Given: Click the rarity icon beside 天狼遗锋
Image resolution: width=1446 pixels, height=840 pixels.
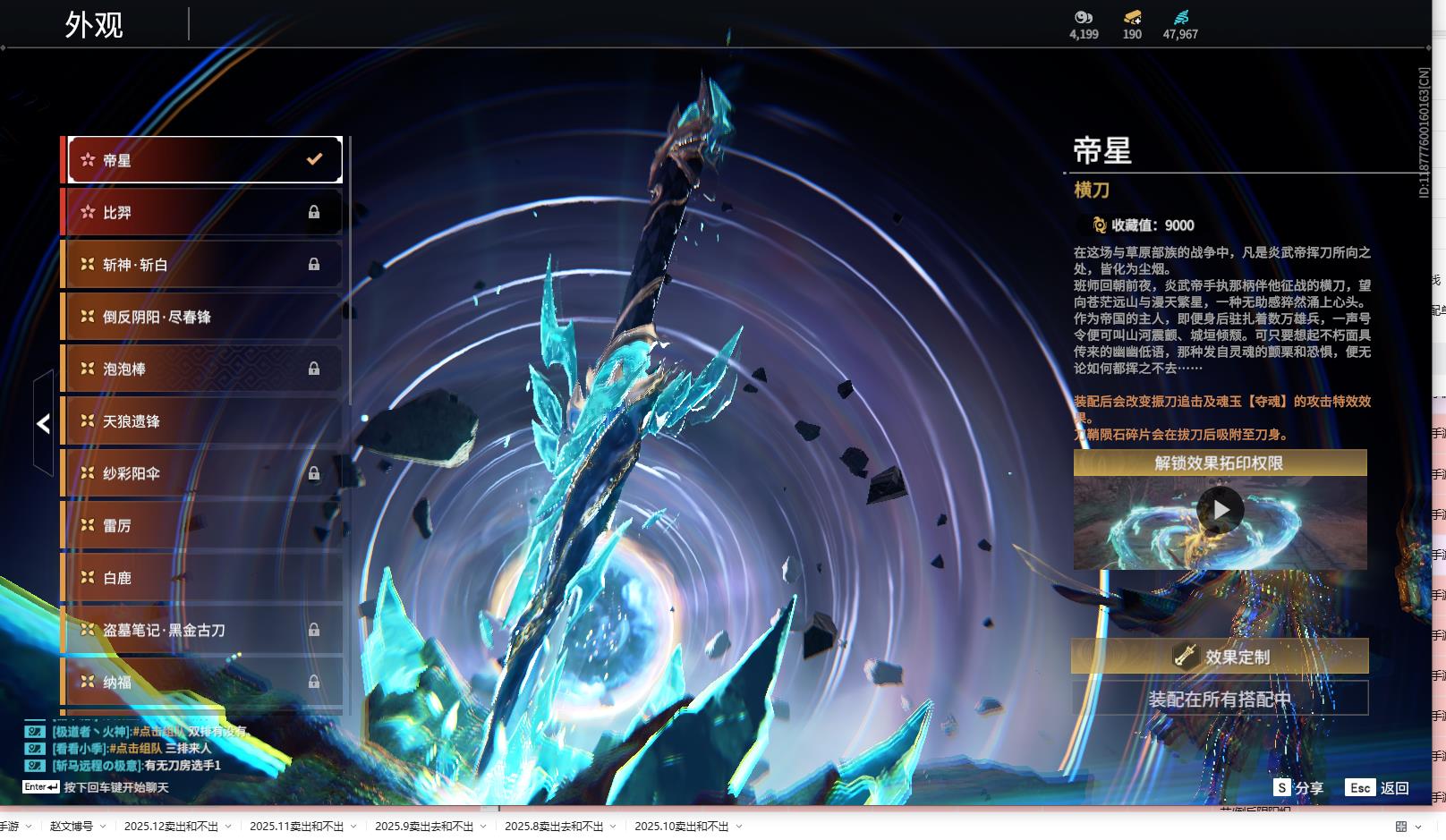Looking at the screenshot, I should tap(88, 420).
